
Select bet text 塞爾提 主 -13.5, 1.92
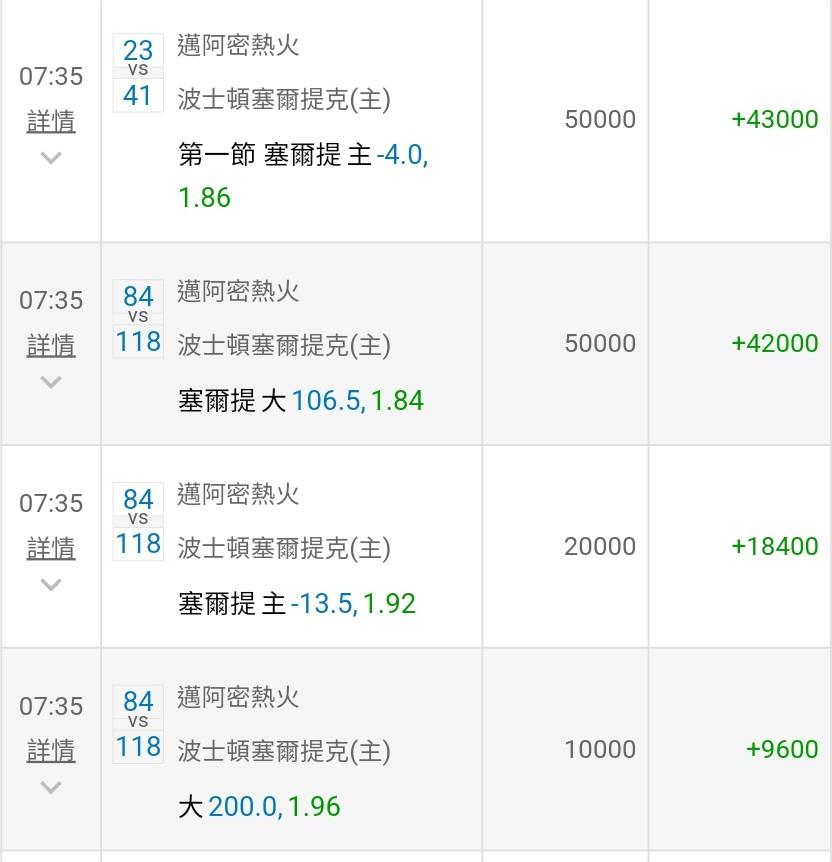(297, 603)
